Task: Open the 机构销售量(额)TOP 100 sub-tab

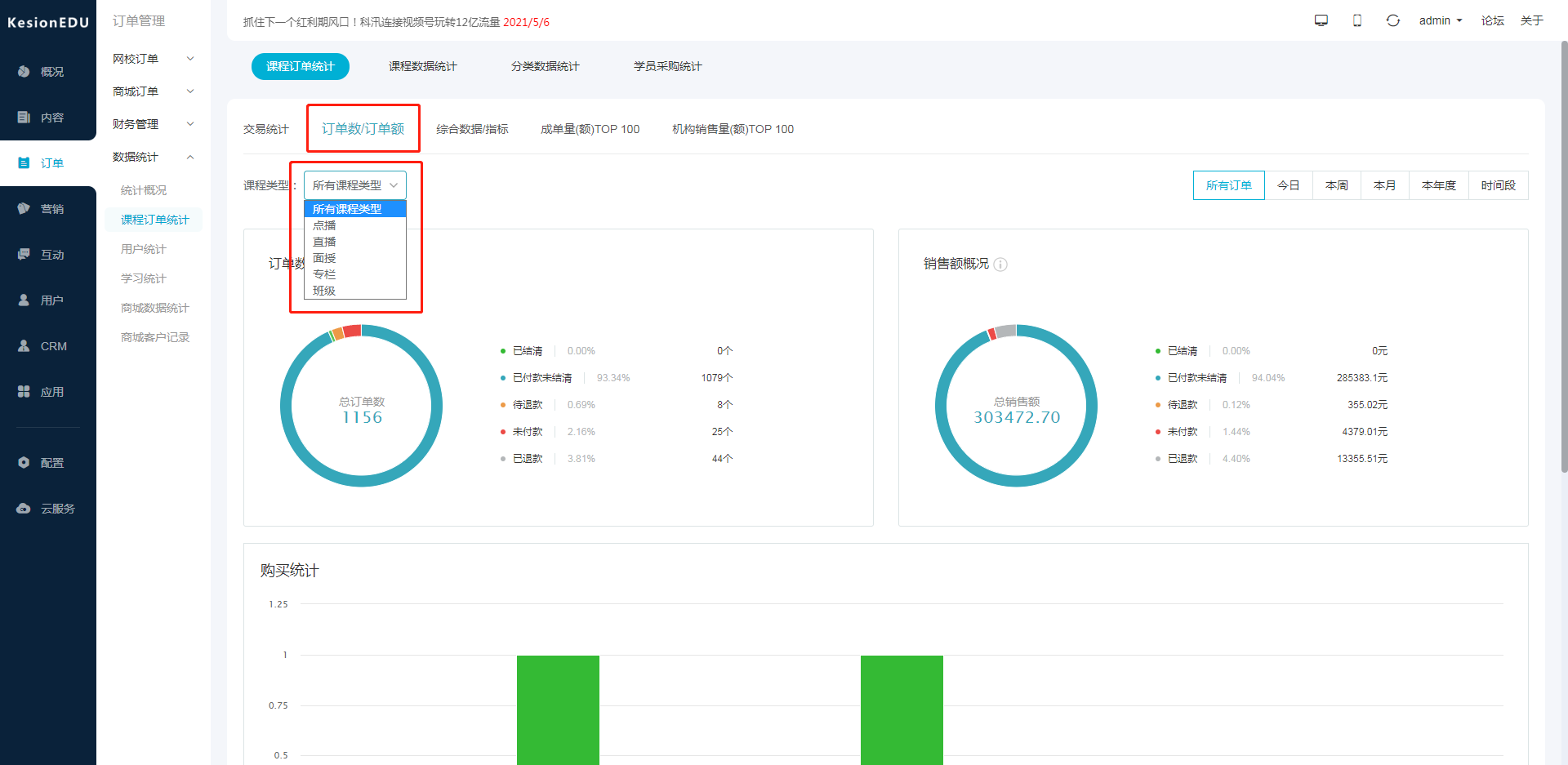Action: (x=733, y=129)
